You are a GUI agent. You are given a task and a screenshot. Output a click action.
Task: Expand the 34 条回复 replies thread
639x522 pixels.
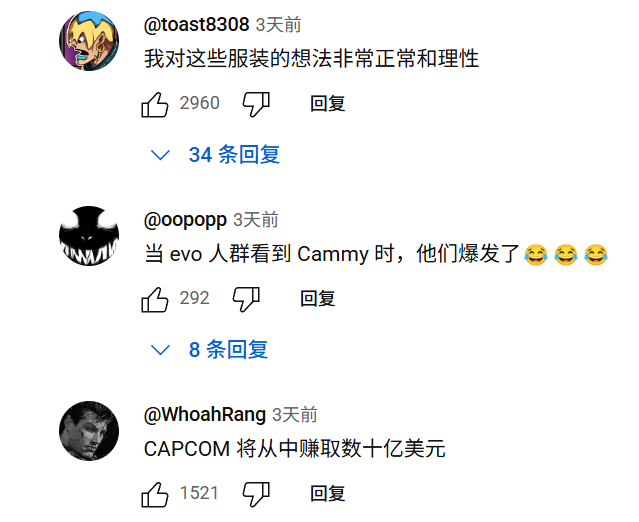215,155
